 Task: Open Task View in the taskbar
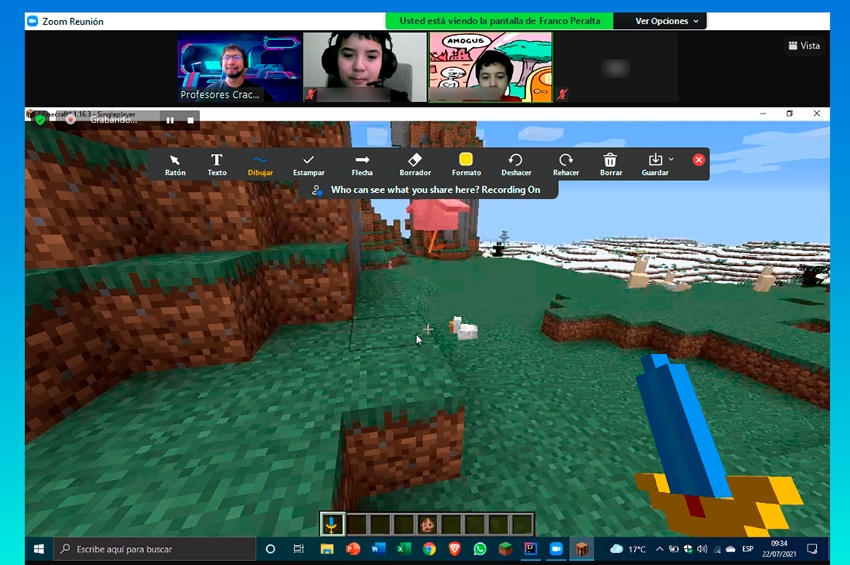click(x=299, y=549)
